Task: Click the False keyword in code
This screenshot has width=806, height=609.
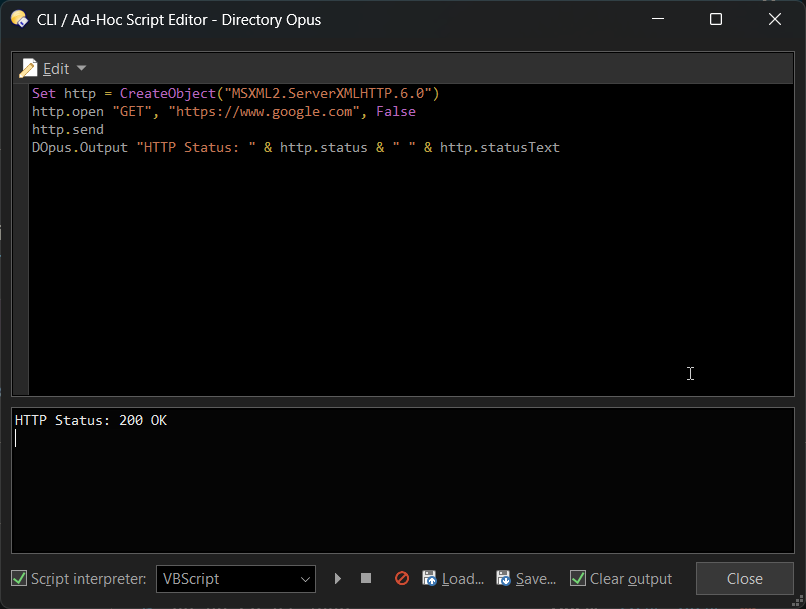Action: pyautogui.click(x=396, y=112)
